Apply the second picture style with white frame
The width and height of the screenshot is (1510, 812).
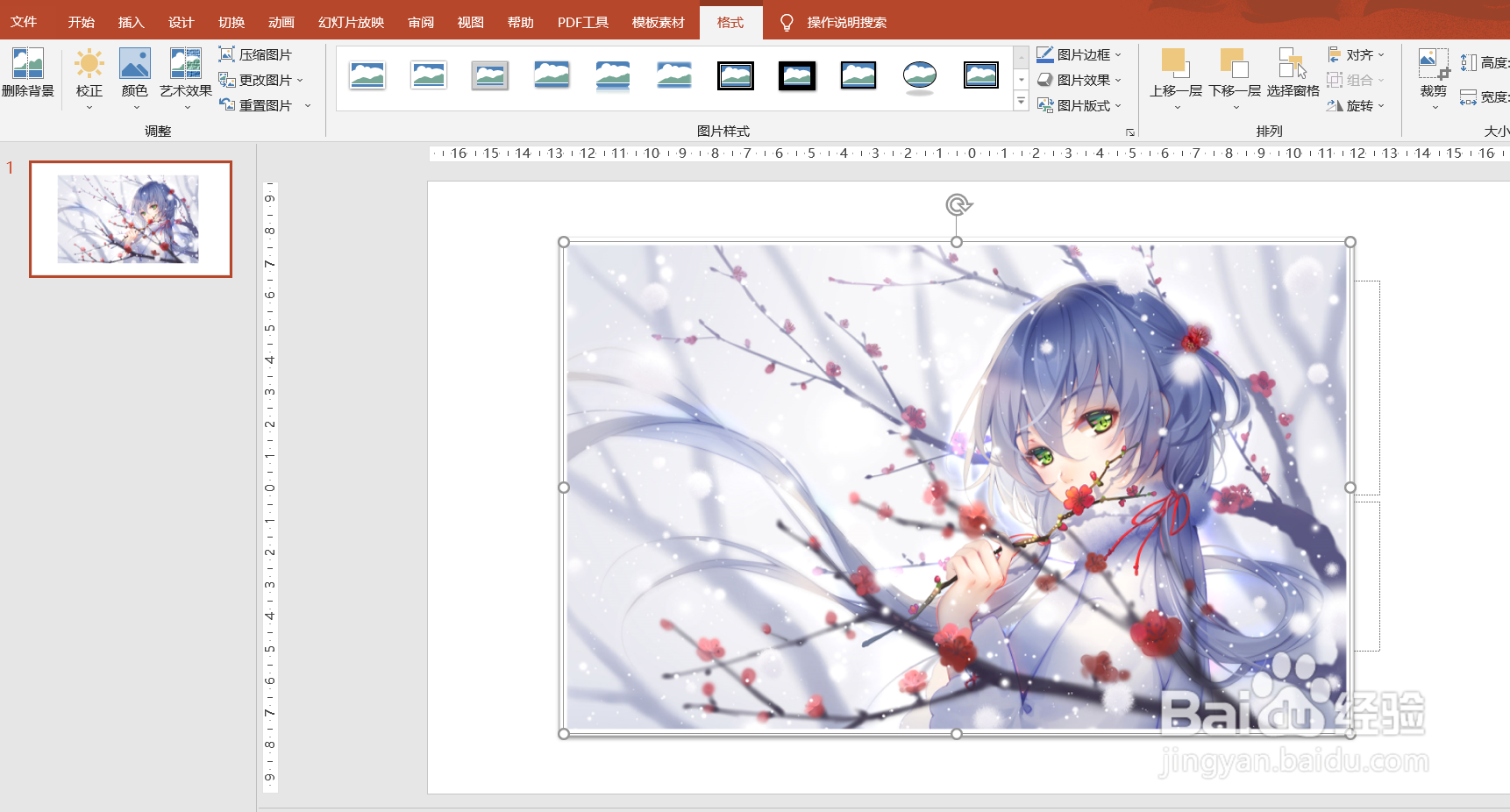click(429, 76)
